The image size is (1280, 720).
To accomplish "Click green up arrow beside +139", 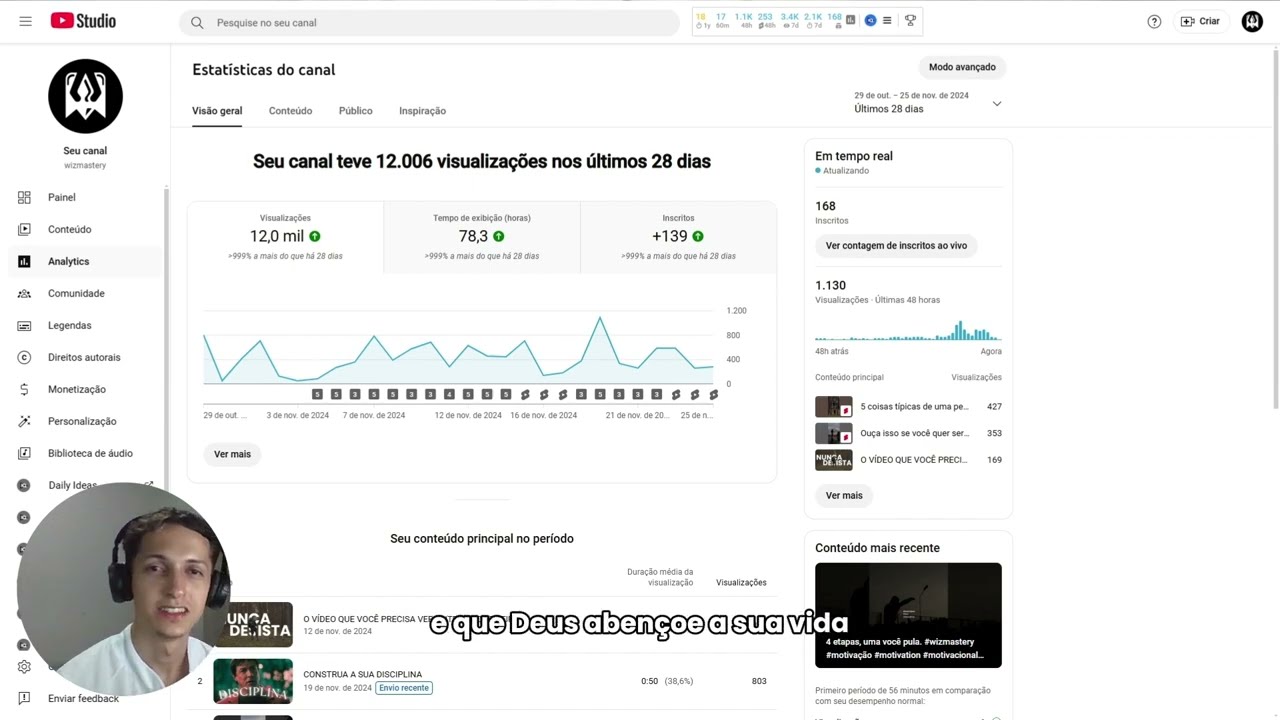I will (x=698, y=236).
